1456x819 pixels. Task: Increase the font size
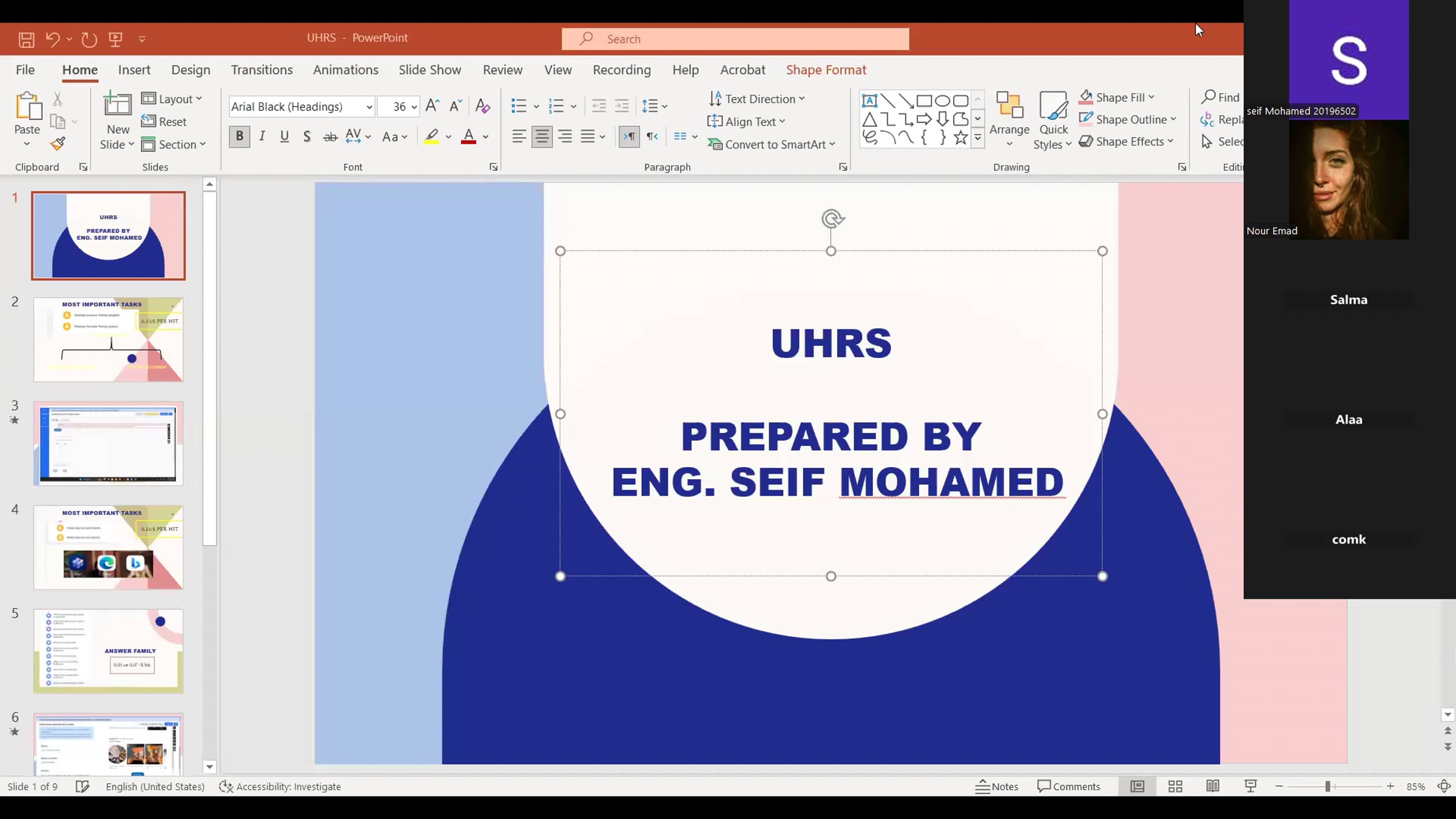[x=431, y=105]
